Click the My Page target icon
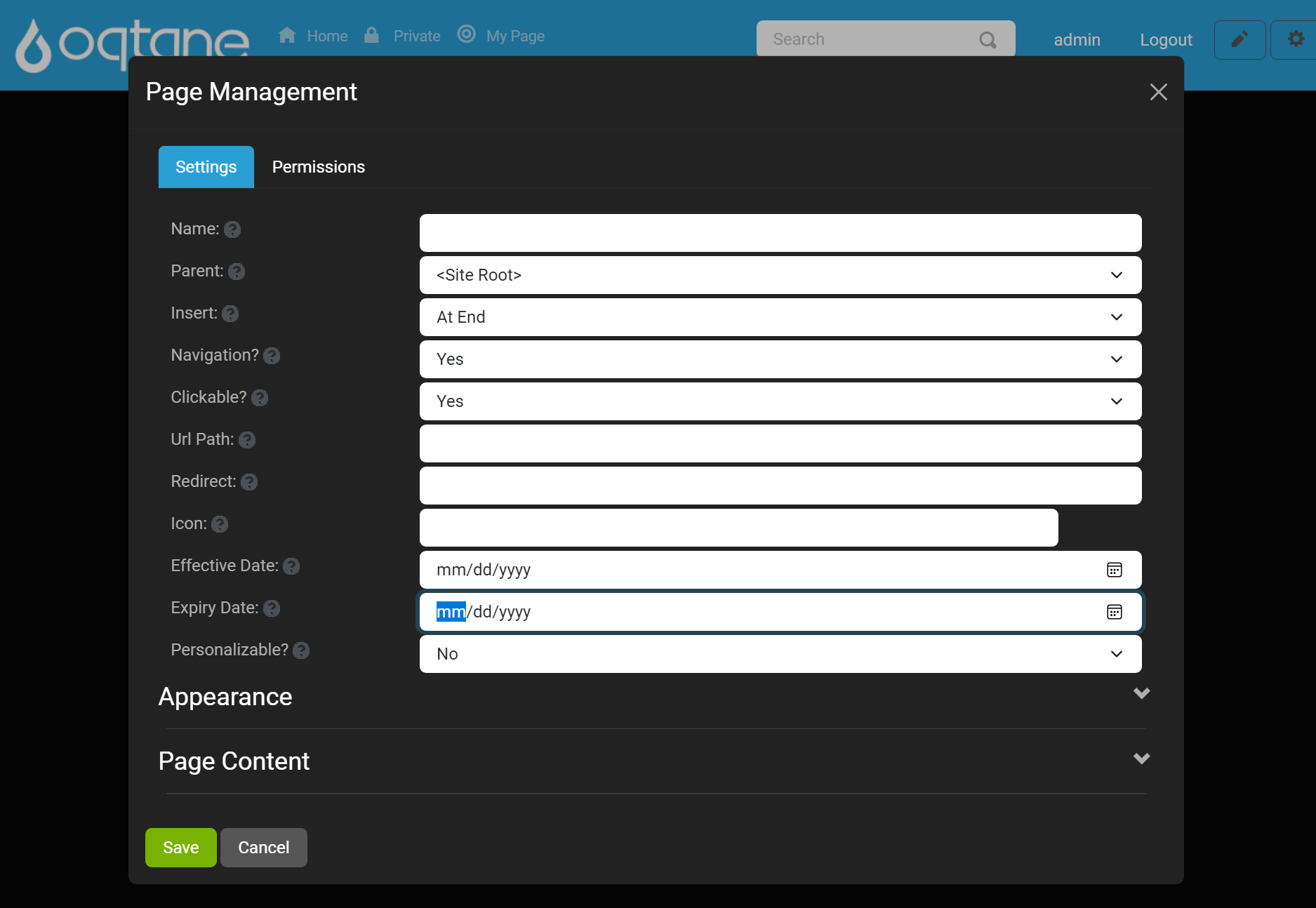Viewport: 1316px width, 908px height. point(467,34)
